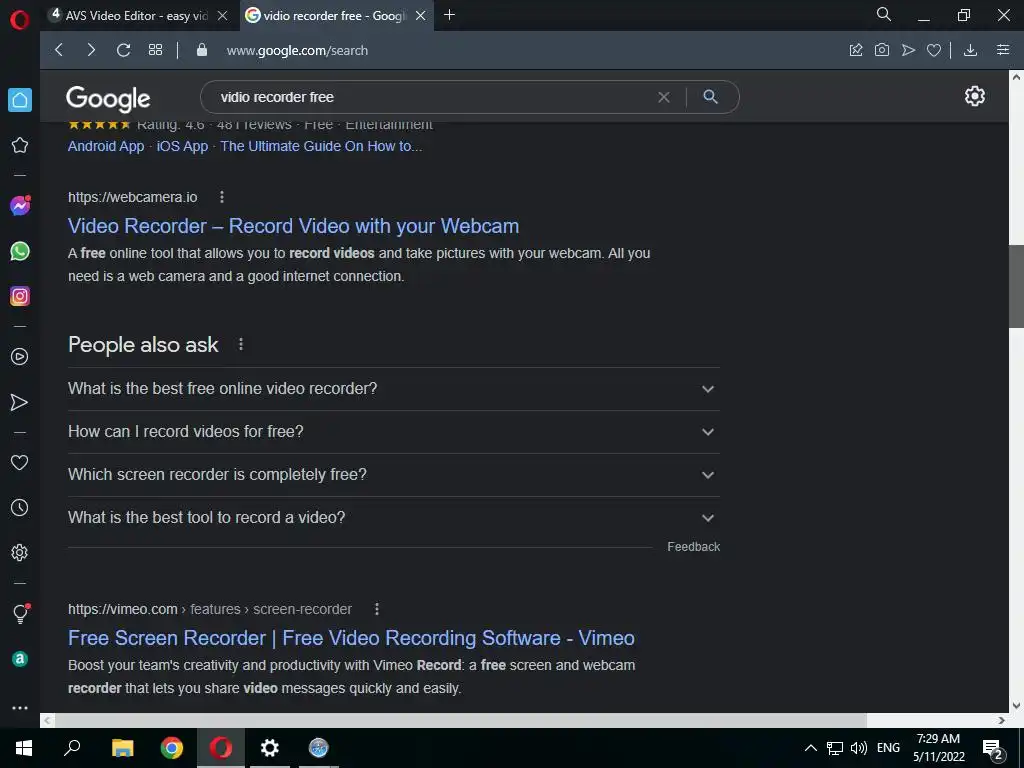Open the volume control in tray
The image size is (1024, 768).
point(859,748)
